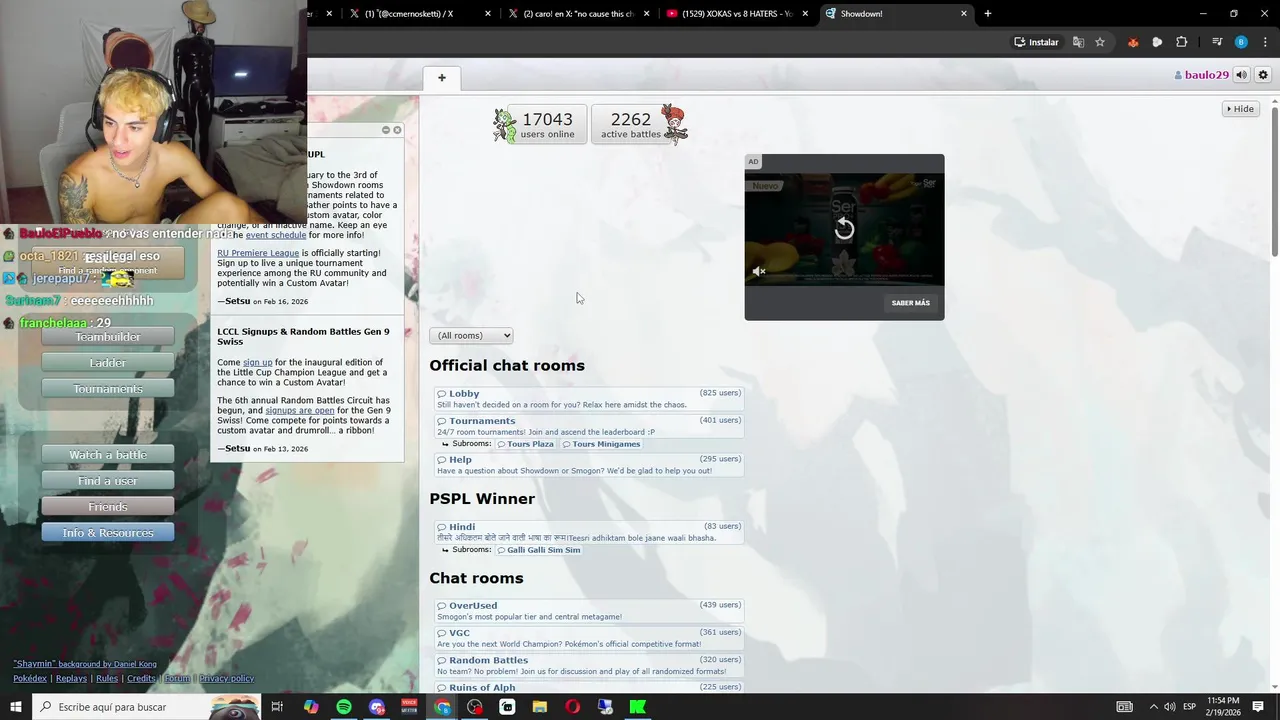Open the system volume tray icon
The height and width of the screenshot is (720, 1280).
pyautogui.click(x=1169, y=707)
